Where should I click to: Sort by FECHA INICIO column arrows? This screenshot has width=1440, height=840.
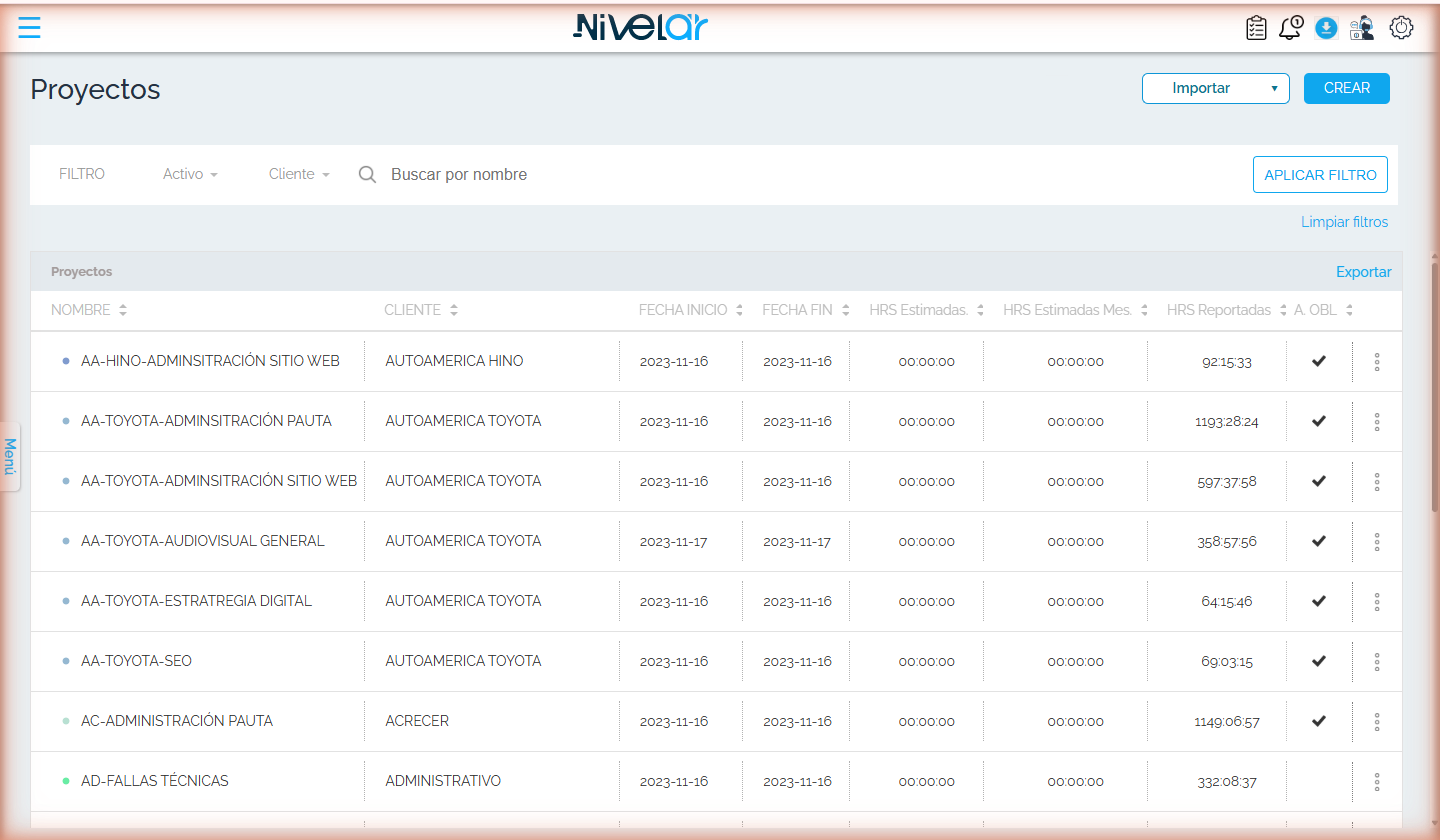740,311
